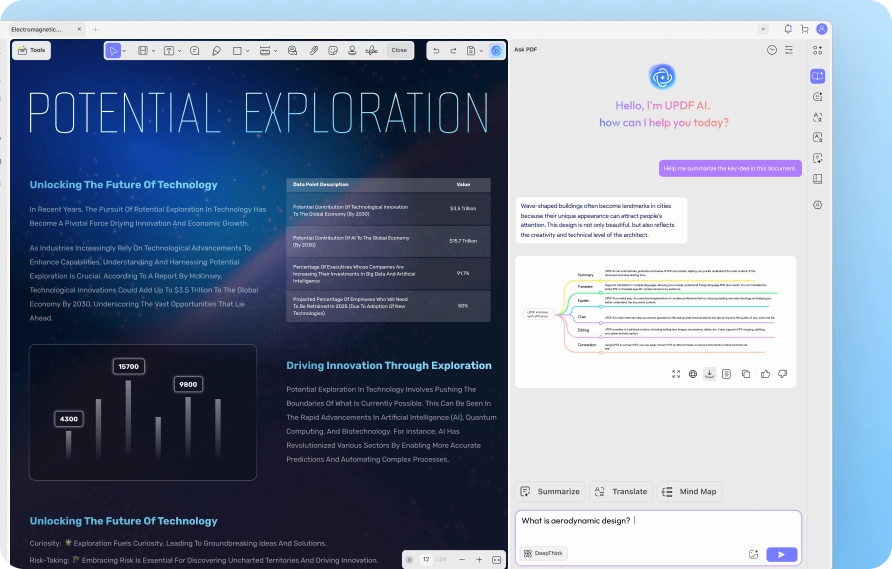Expand mind map to fullscreen

(676, 374)
